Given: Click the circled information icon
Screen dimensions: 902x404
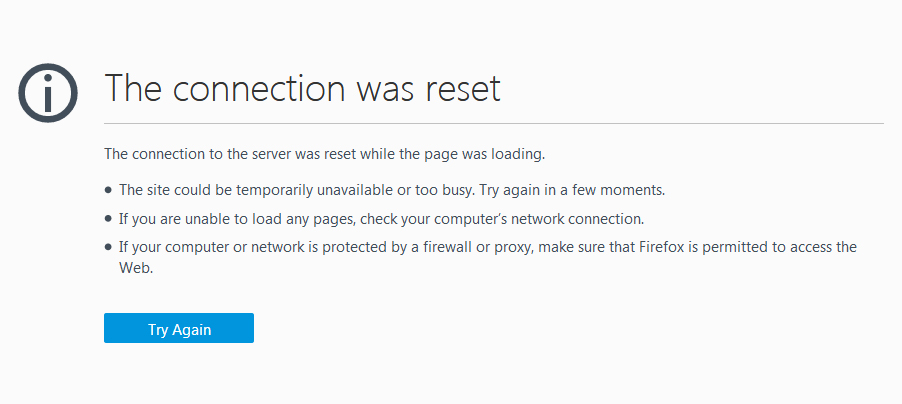Looking at the screenshot, I should (48, 93).
